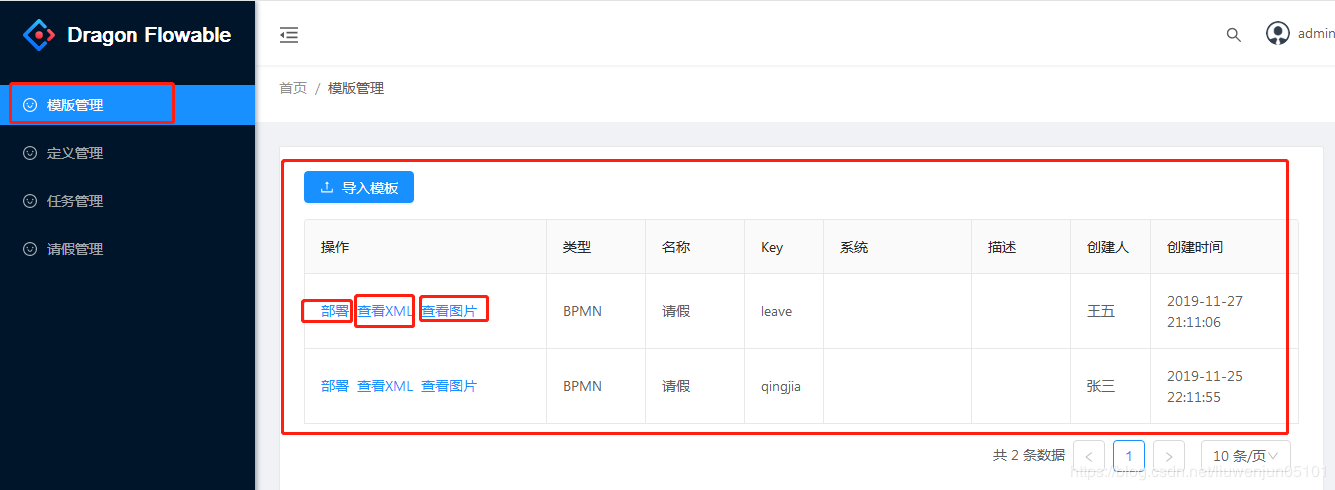
Task: Open the 请假管理 menu item
Action: (127, 249)
